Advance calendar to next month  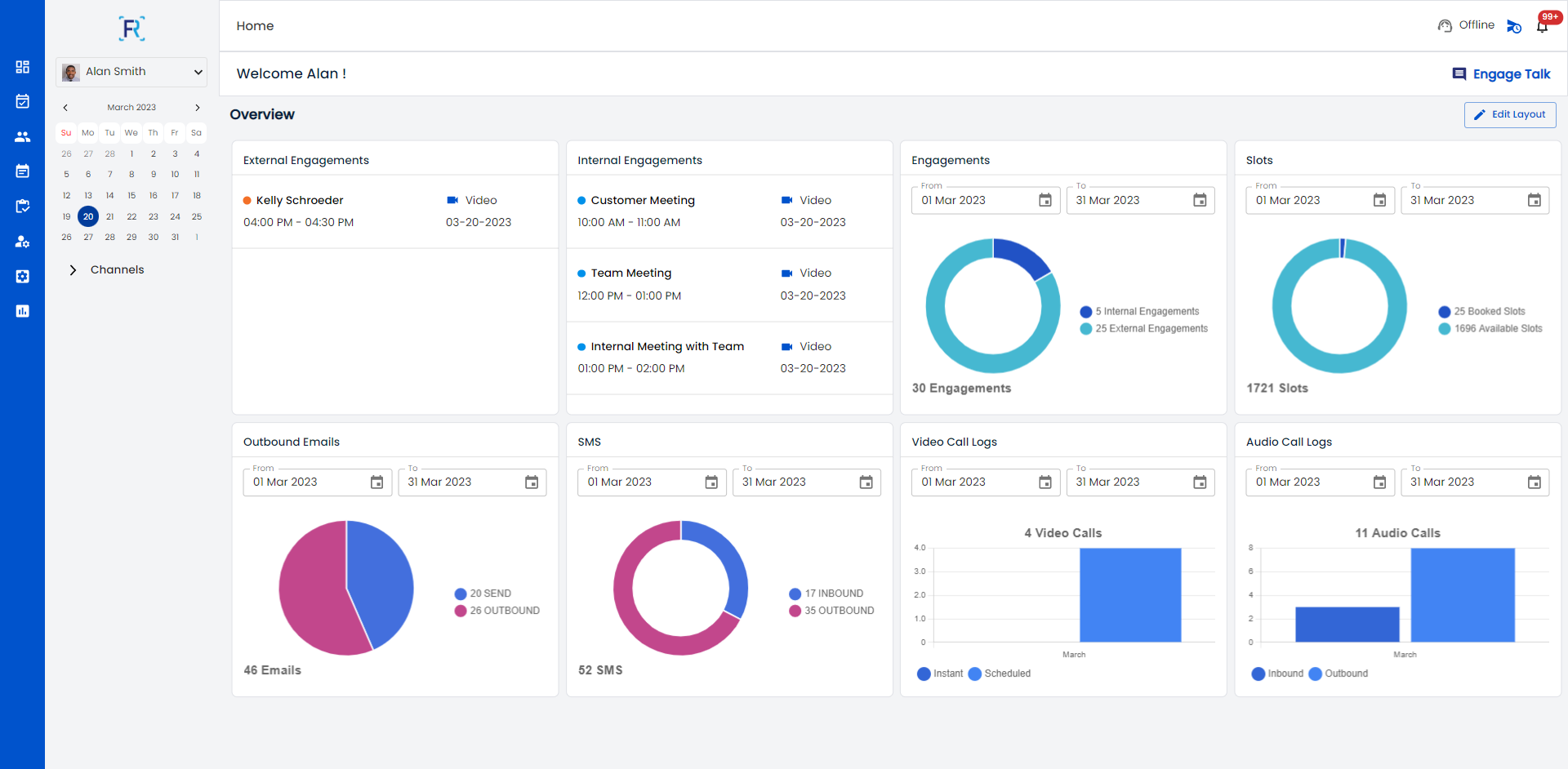point(198,107)
